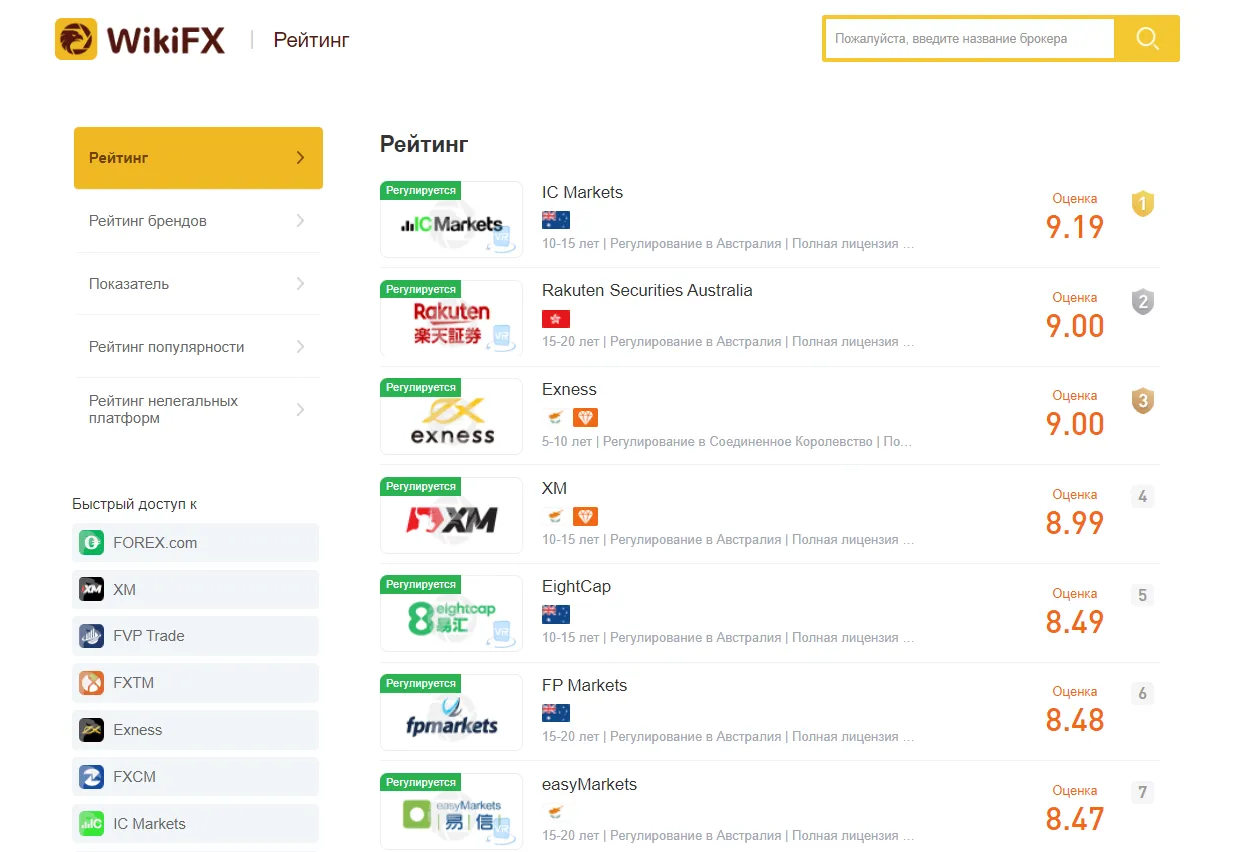Open the FP Markets broker name link
This screenshot has width=1234, height=852.
pyautogui.click(x=584, y=686)
